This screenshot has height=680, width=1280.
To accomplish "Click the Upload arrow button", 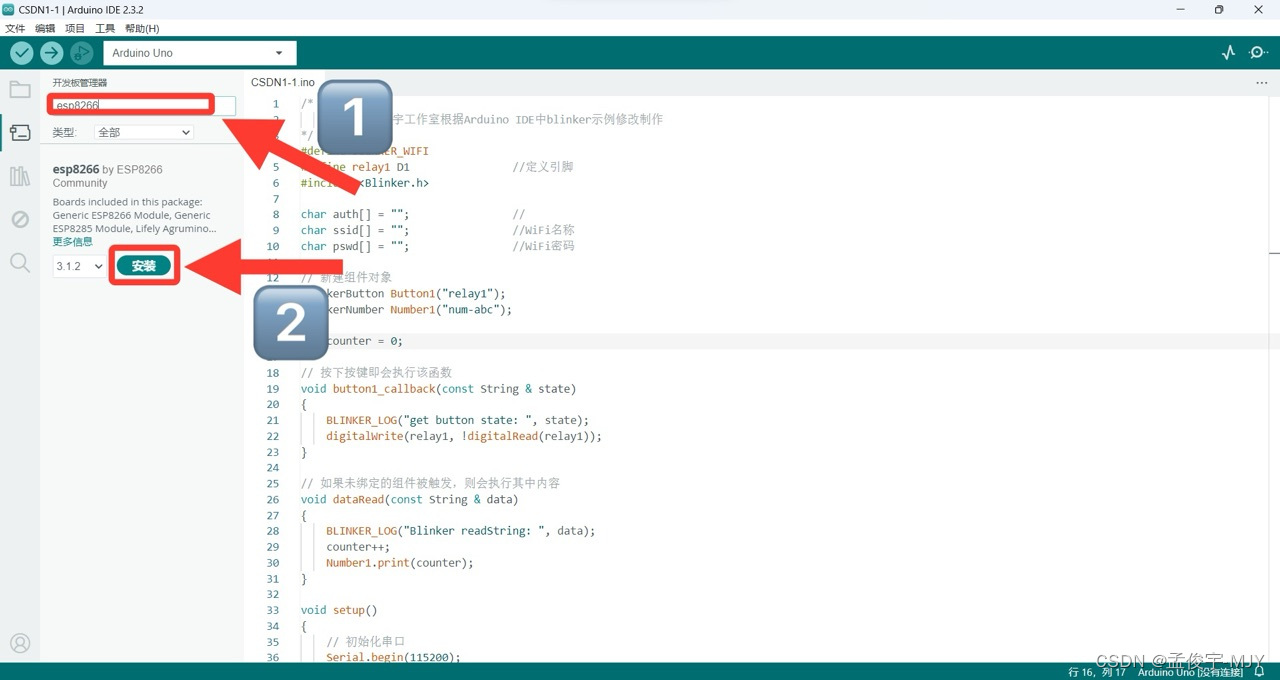I will pos(51,53).
